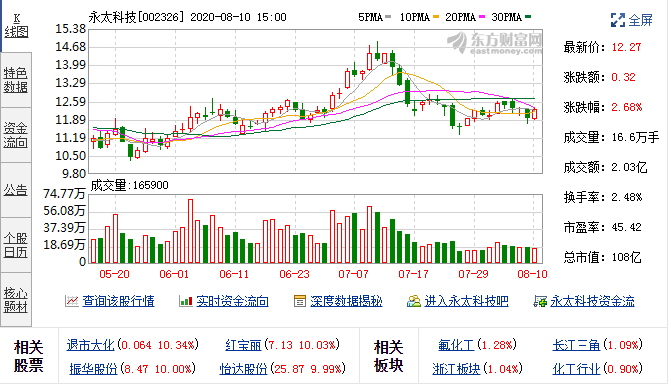Click the 20PMA magenta legend swatch
The image size is (671, 384).
482,17
